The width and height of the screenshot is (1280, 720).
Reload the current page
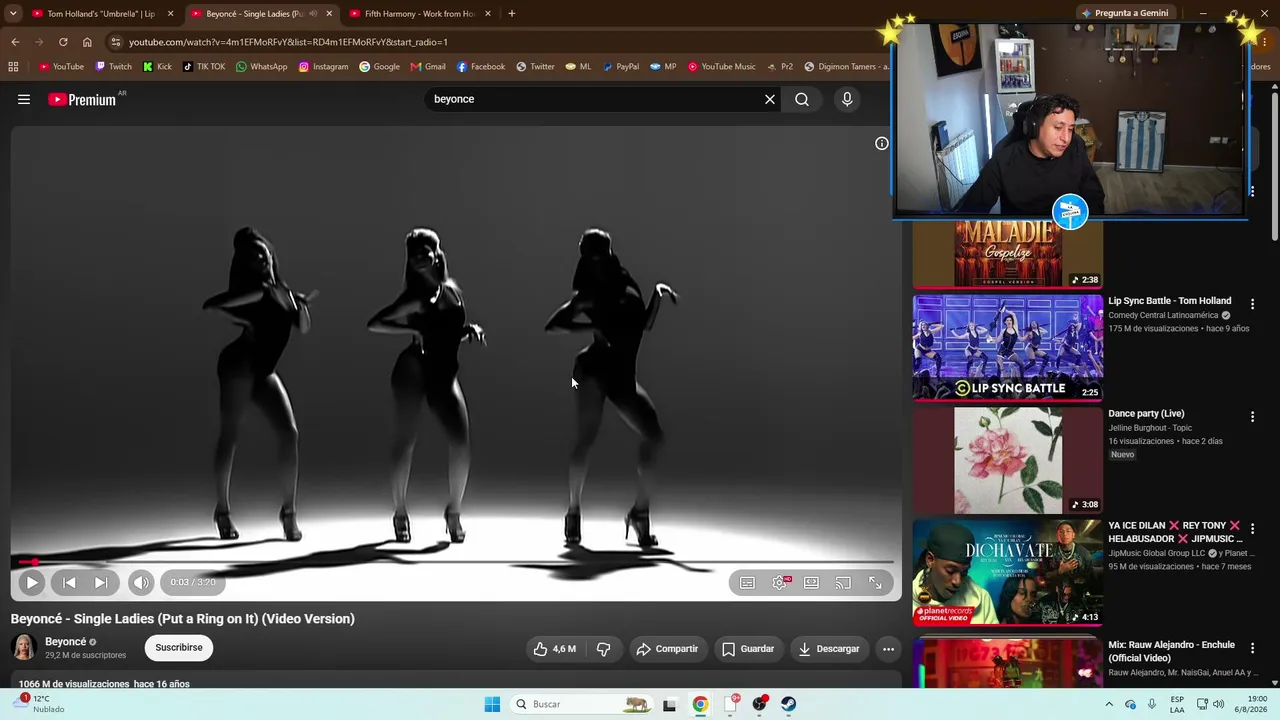pyautogui.click(x=63, y=42)
